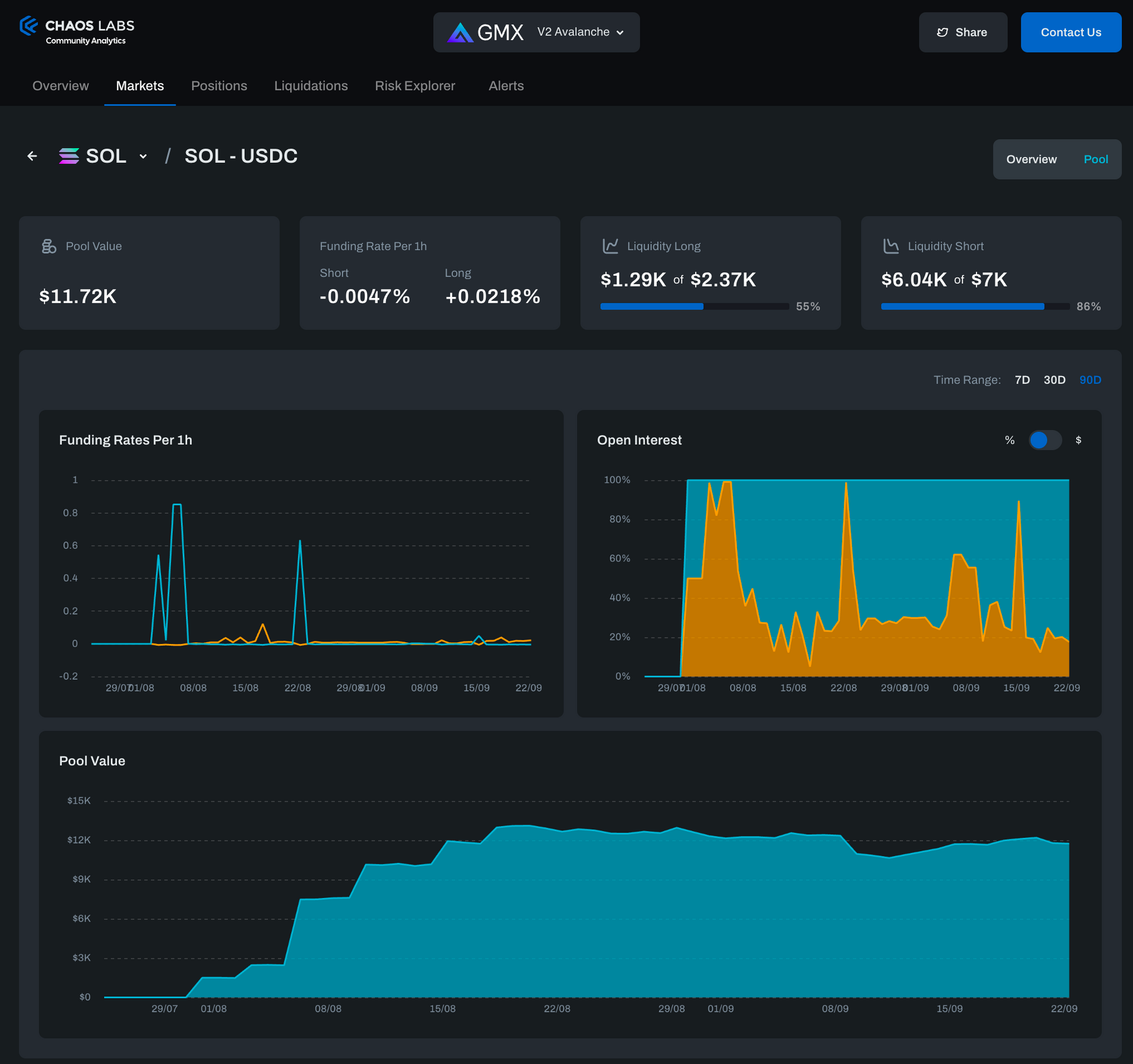This screenshot has width=1133, height=1064.
Task: Select the 90D time range option
Action: (1090, 380)
